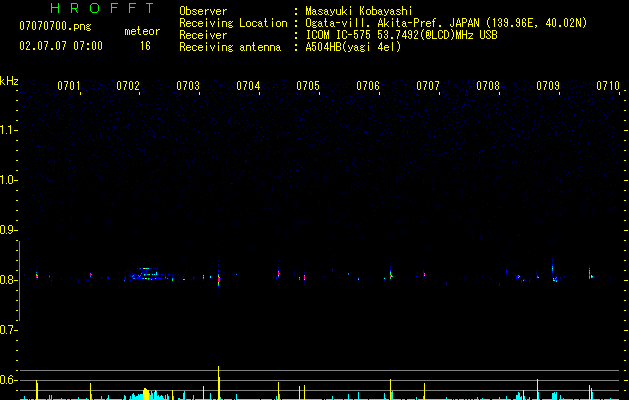
Task: Click the 0706 time marker
Action: tap(368, 86)
